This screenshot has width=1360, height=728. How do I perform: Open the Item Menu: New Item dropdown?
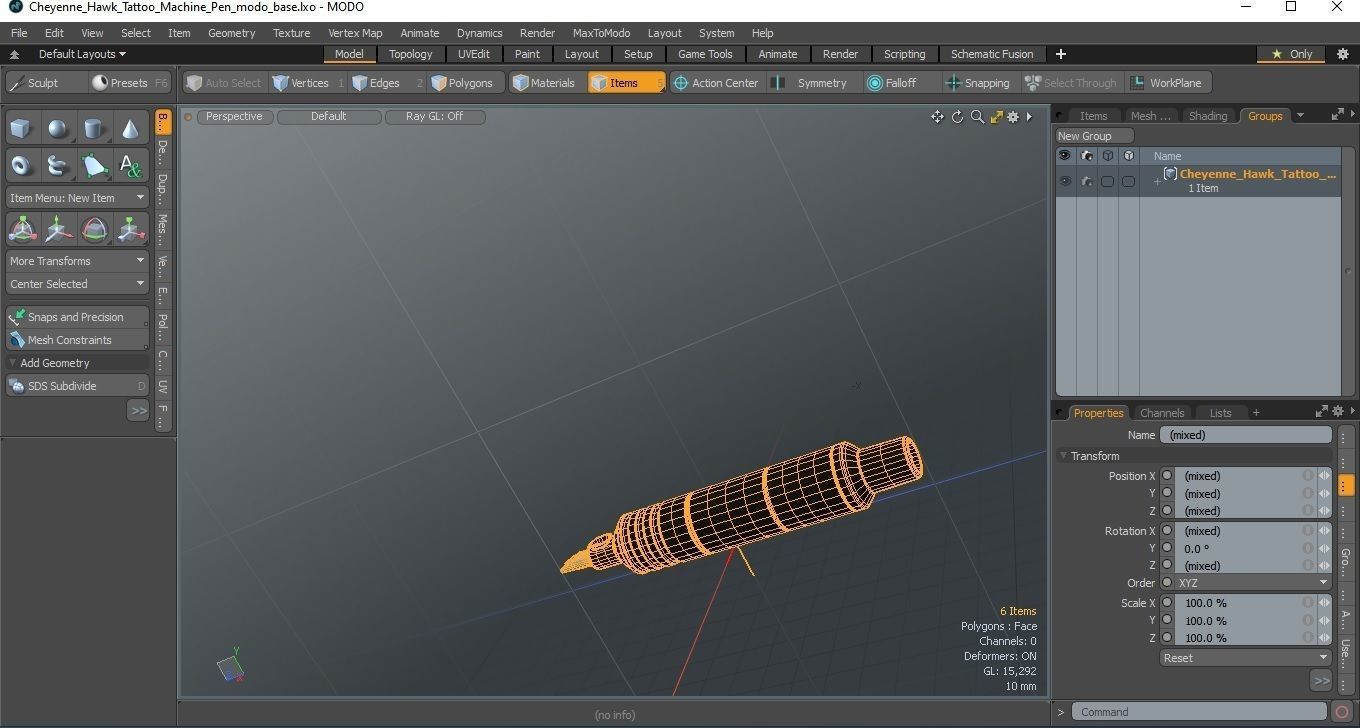tap(76, 197)
